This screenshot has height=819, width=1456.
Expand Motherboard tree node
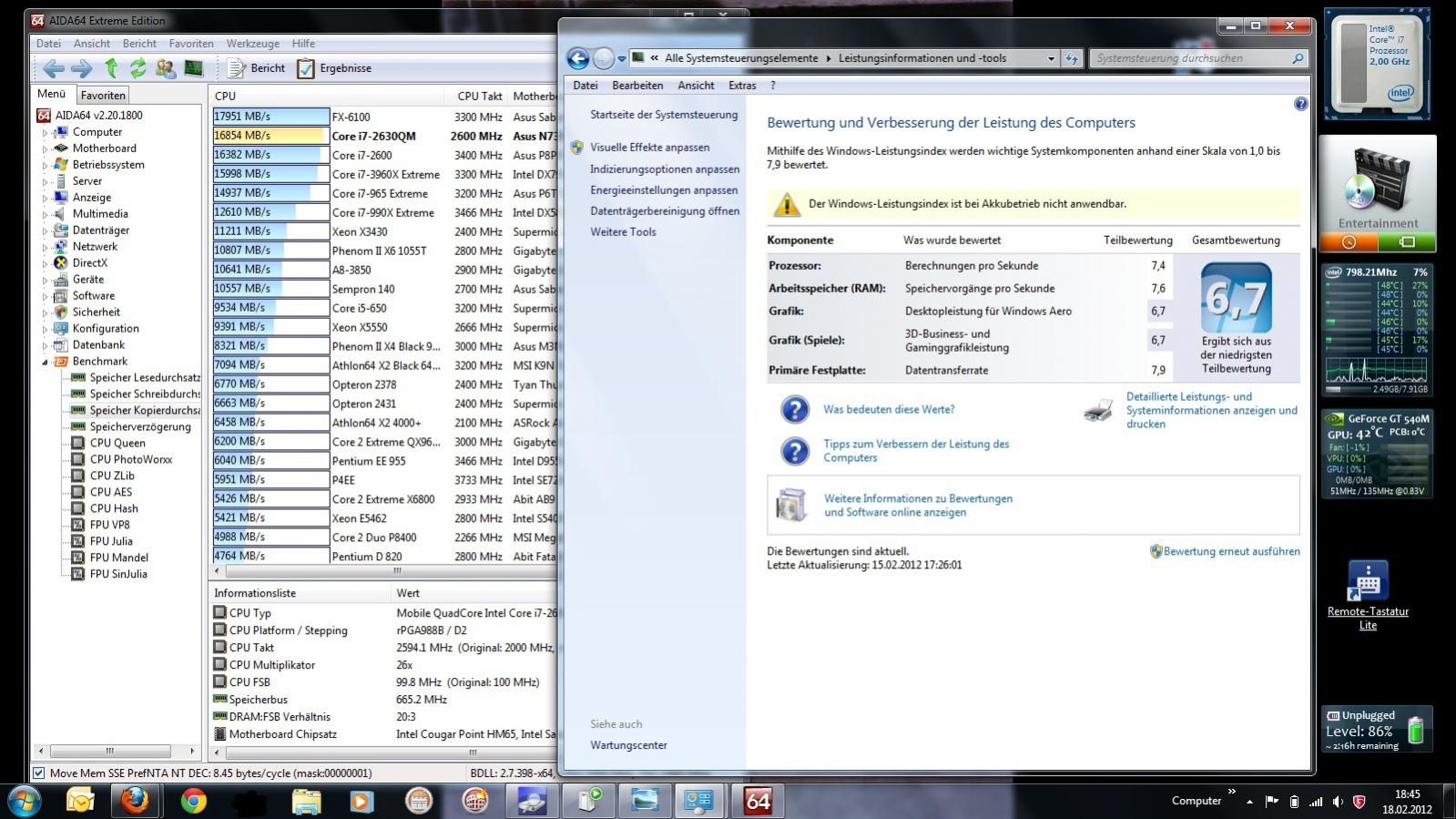pyautogui.click(x=45, y=148)
